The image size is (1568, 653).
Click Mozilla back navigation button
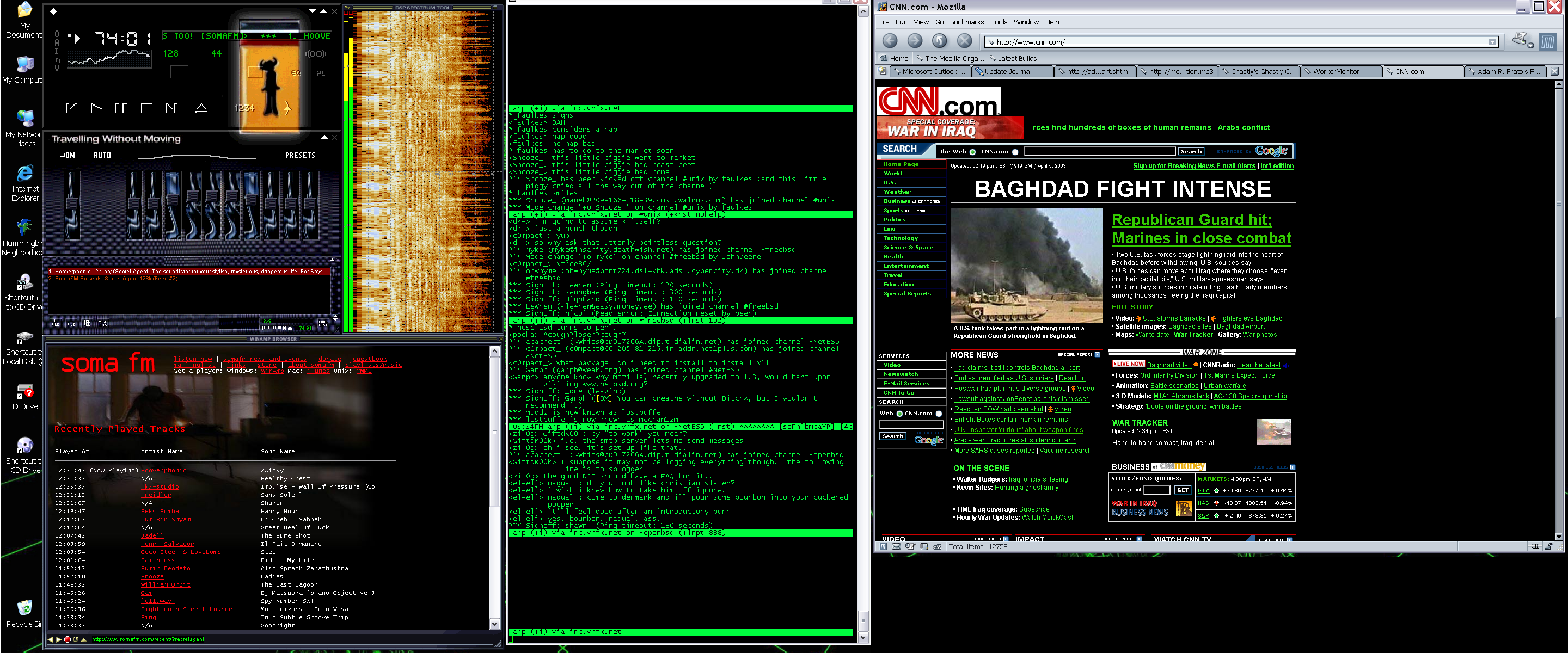[890, 41]
